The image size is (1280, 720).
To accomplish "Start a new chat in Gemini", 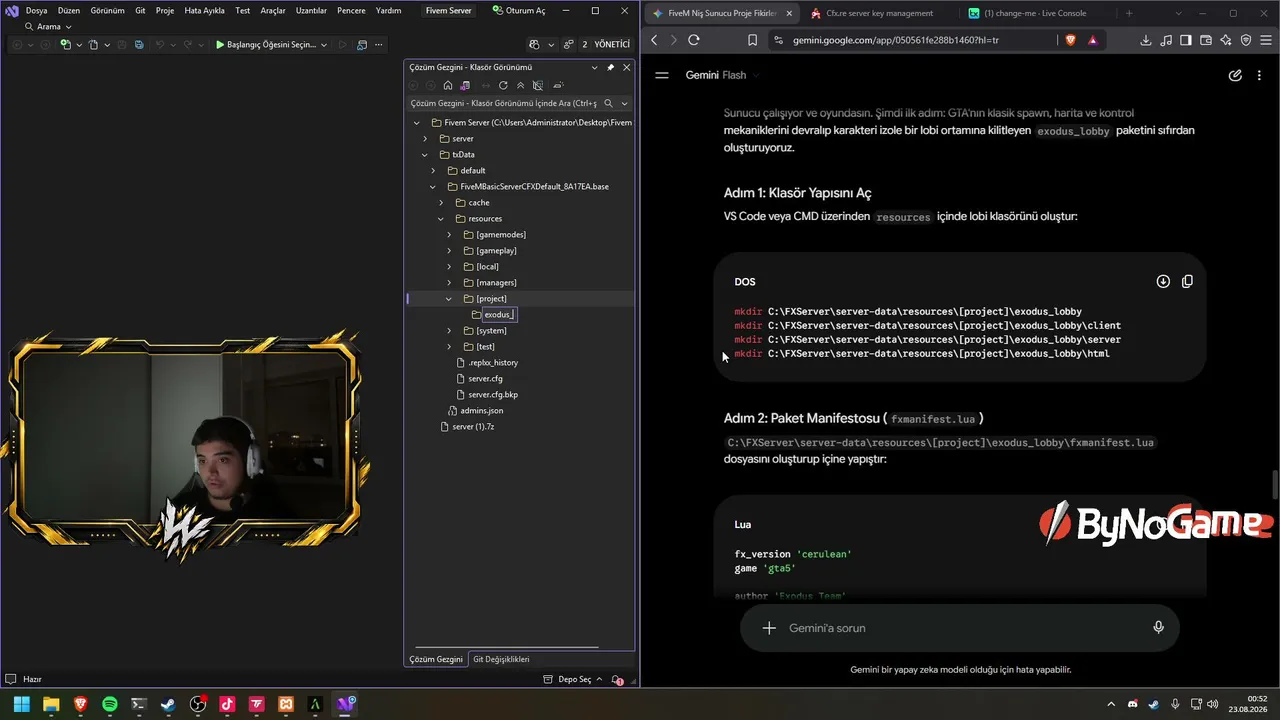I will point(1235,75).
